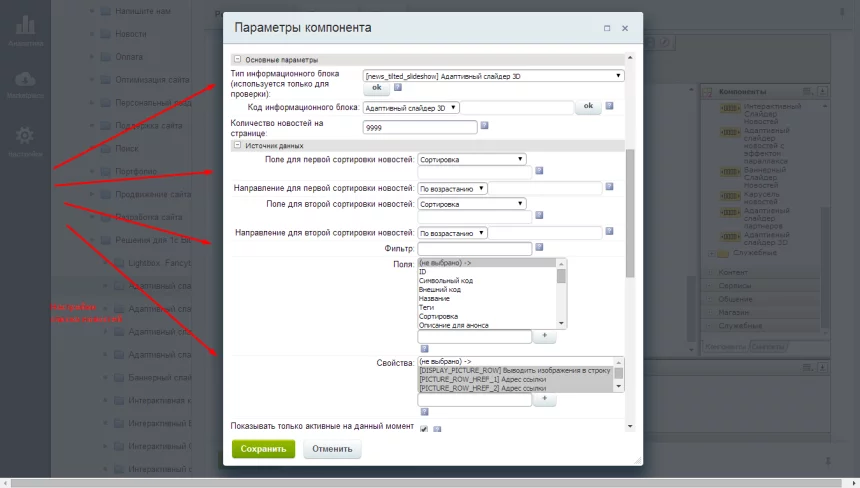
Task: Click help icon for first sort direction
Action: click(x=611, y=187)
